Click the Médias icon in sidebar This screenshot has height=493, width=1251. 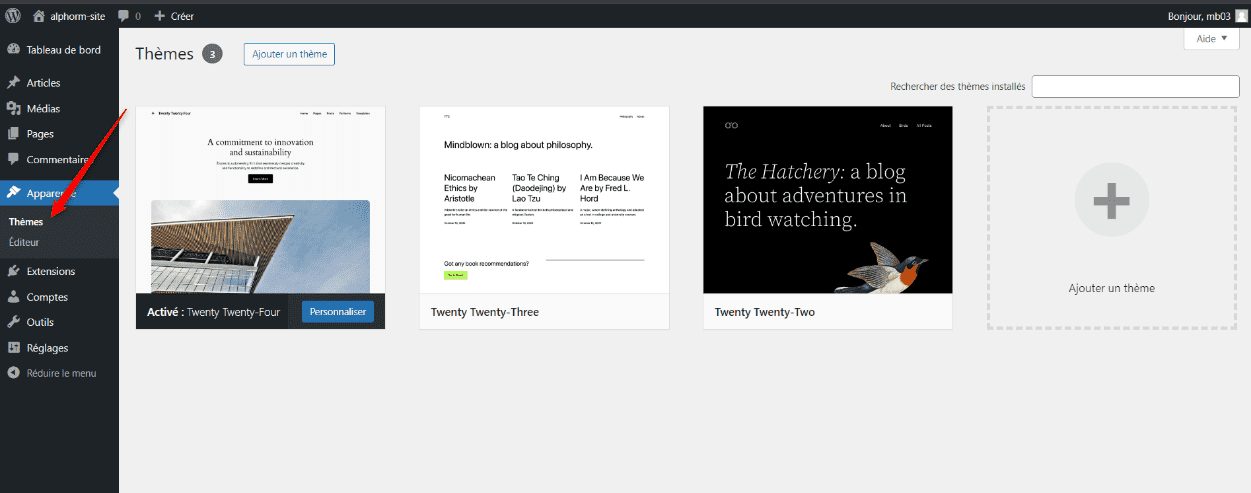[13, 108]
